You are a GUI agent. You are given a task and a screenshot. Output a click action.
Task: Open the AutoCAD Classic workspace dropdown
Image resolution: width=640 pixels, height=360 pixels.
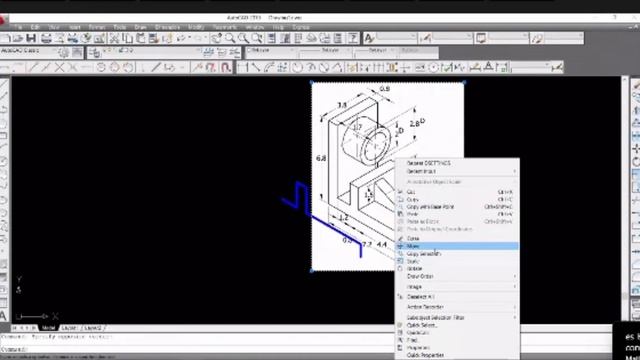(x=29, y=51)
